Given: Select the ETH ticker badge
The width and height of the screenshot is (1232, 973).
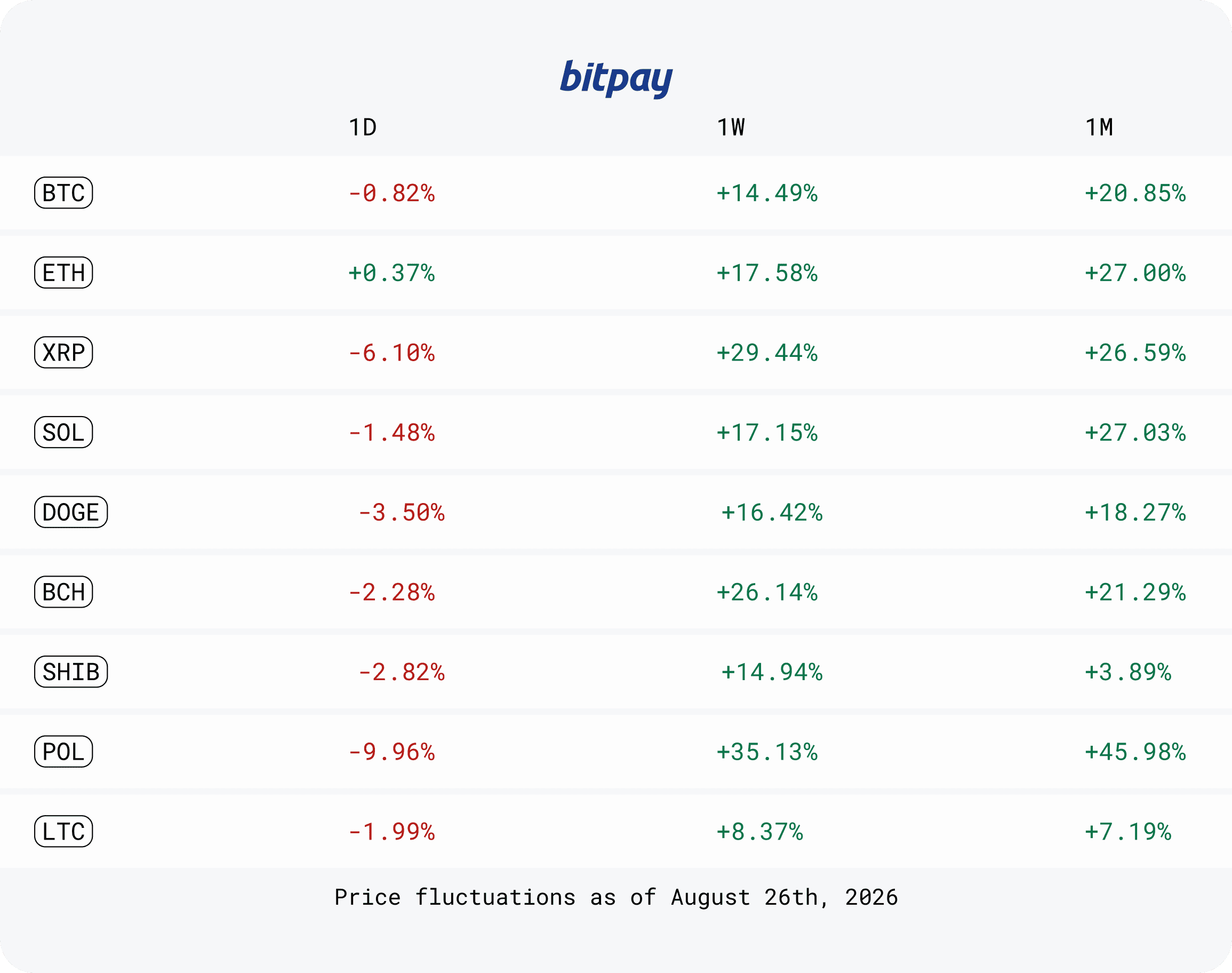Looking at the screenshot, I should 63,272.
